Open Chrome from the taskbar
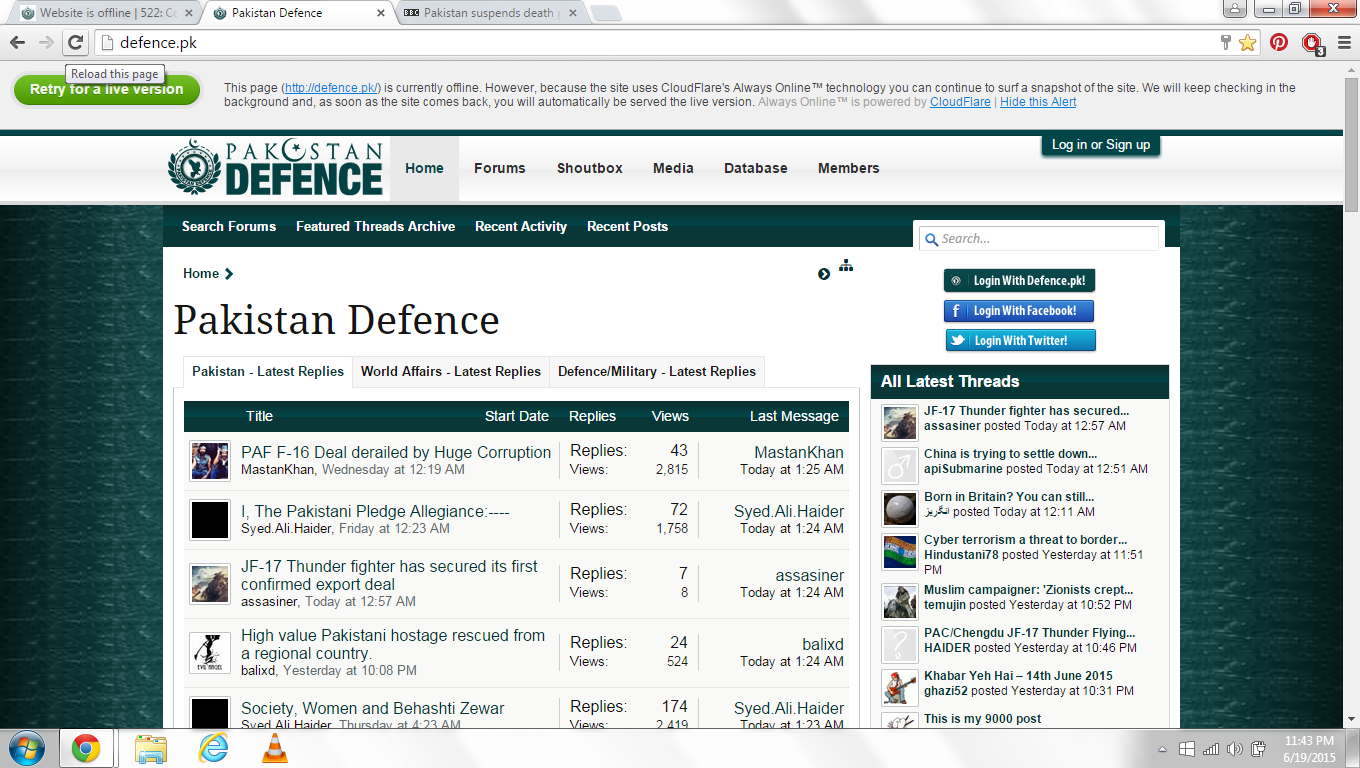This screenshot has height=768, width=1360. pyautogui.click(x=85, y=748)
